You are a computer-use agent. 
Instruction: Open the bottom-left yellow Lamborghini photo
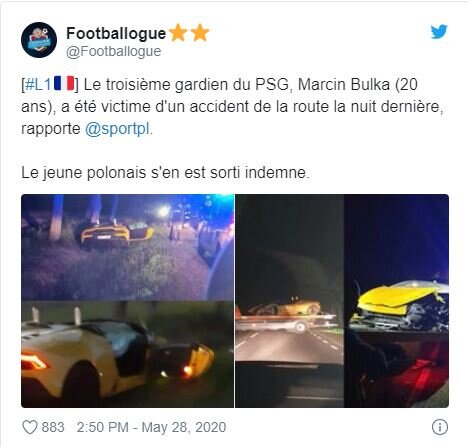click(x=128, y=354)
